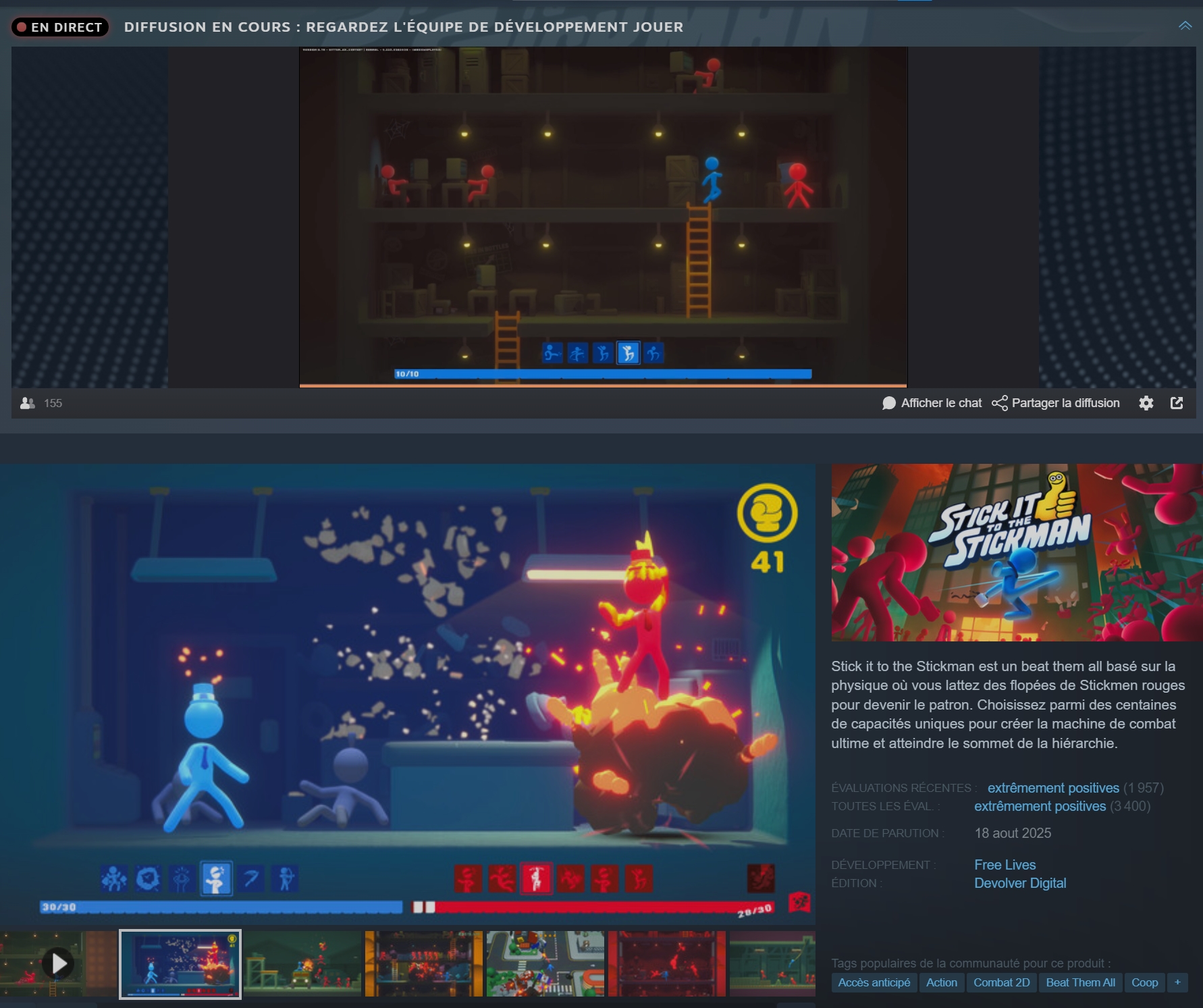Open the Devolver Digital publisher link

1020,883
